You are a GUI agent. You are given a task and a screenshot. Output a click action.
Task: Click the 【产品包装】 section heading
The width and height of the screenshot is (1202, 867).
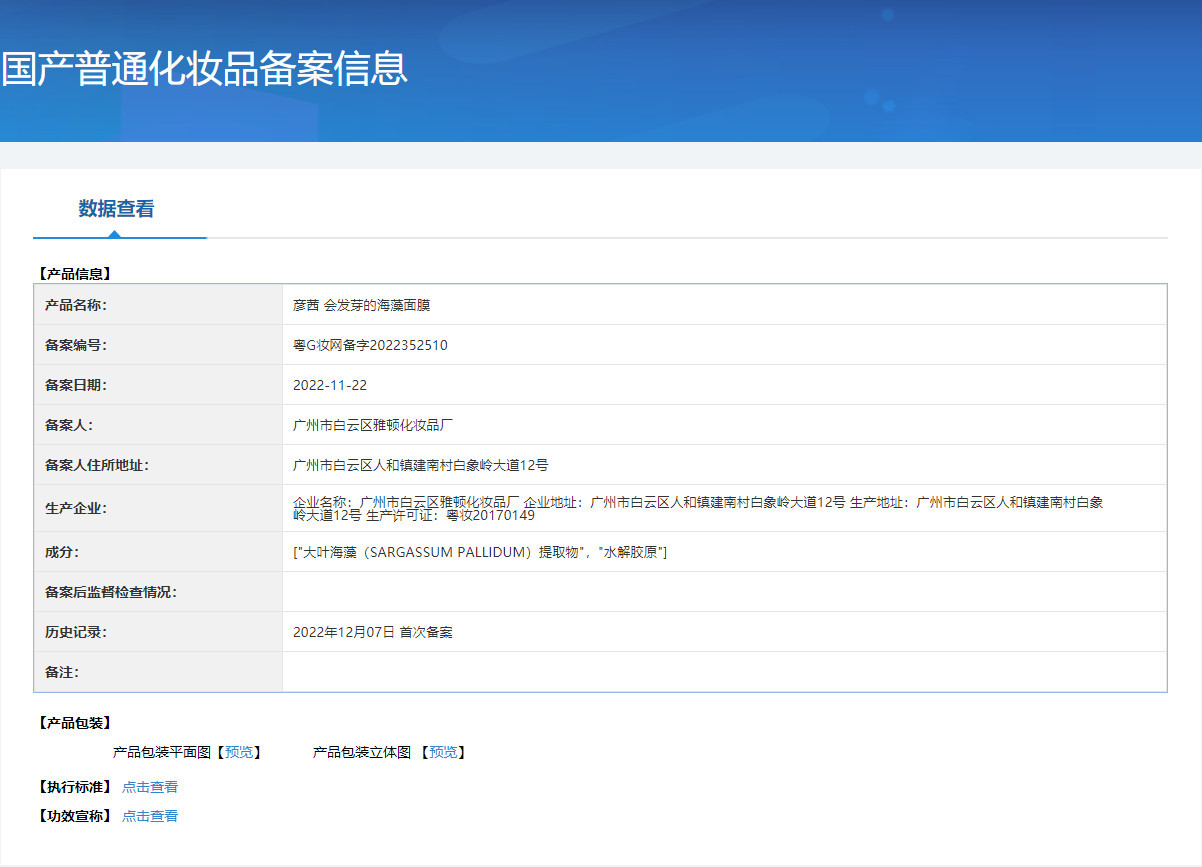[x=73, y=723]
